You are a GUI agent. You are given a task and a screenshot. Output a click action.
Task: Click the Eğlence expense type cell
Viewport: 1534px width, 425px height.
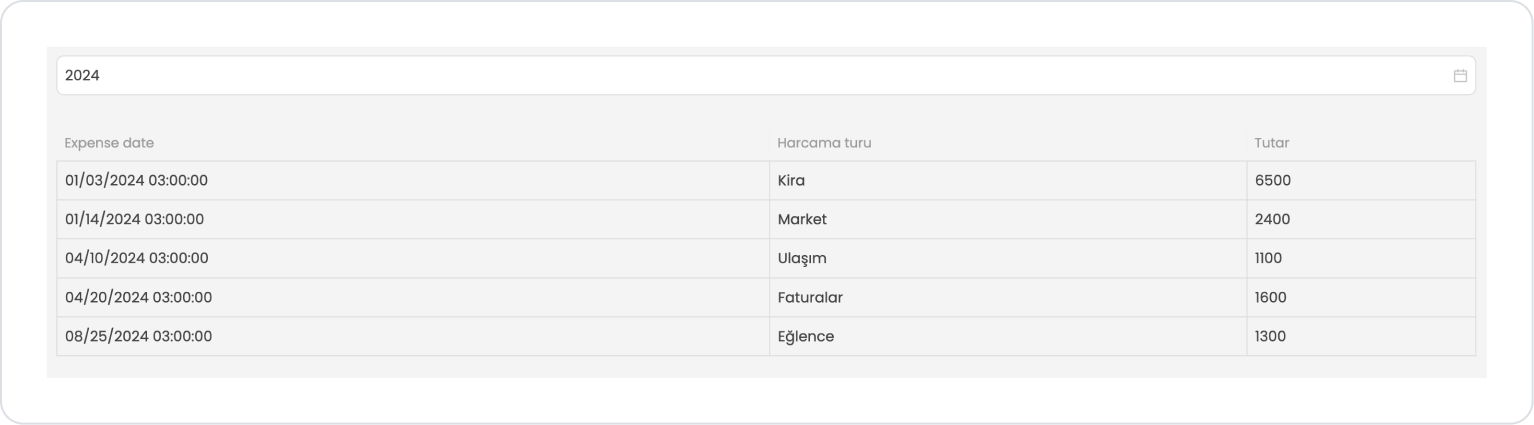coord(1008,336)
